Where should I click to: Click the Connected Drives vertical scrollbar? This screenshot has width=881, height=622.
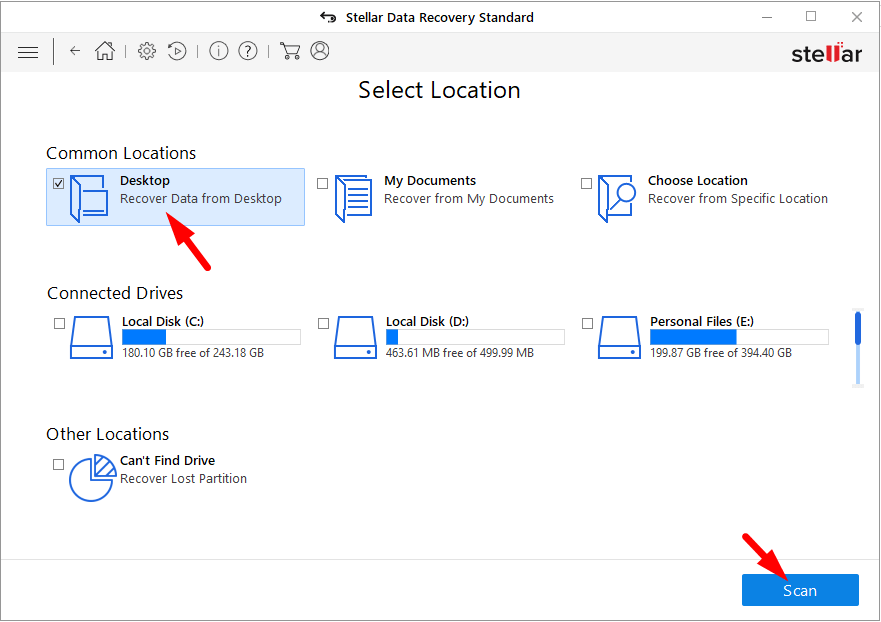[x=858, y=348]
